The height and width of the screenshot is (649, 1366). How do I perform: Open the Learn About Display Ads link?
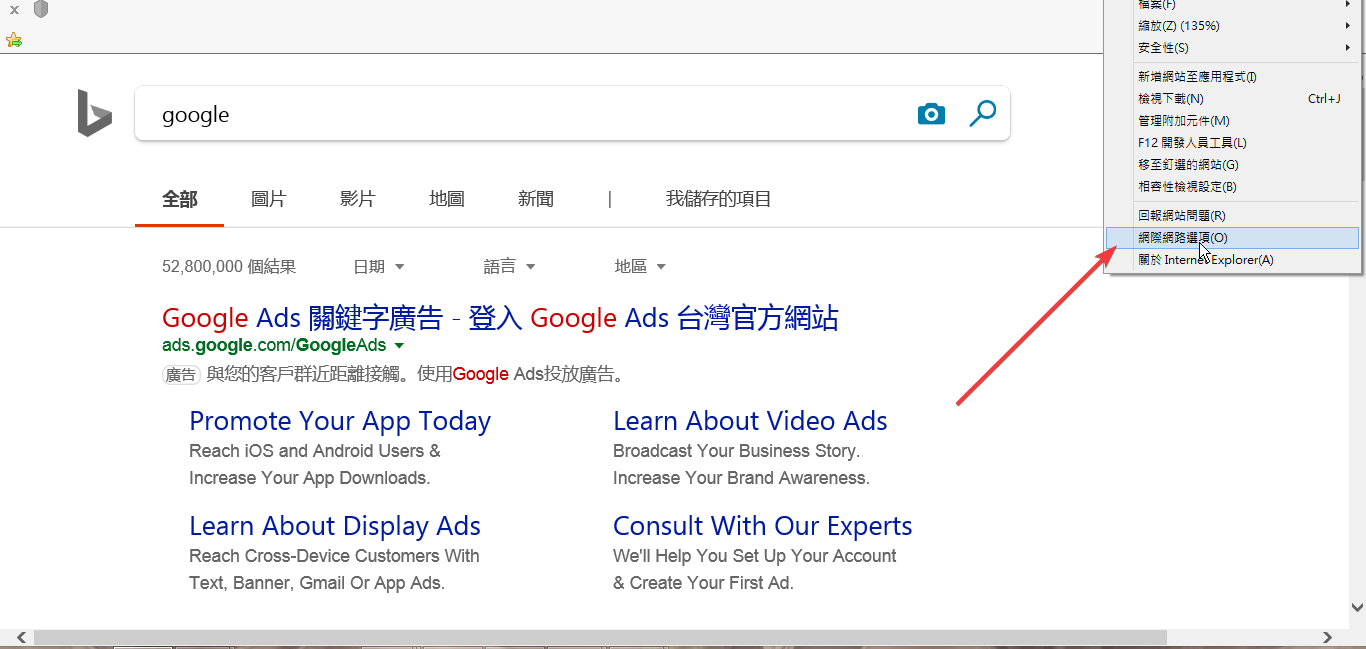(335, 526)
